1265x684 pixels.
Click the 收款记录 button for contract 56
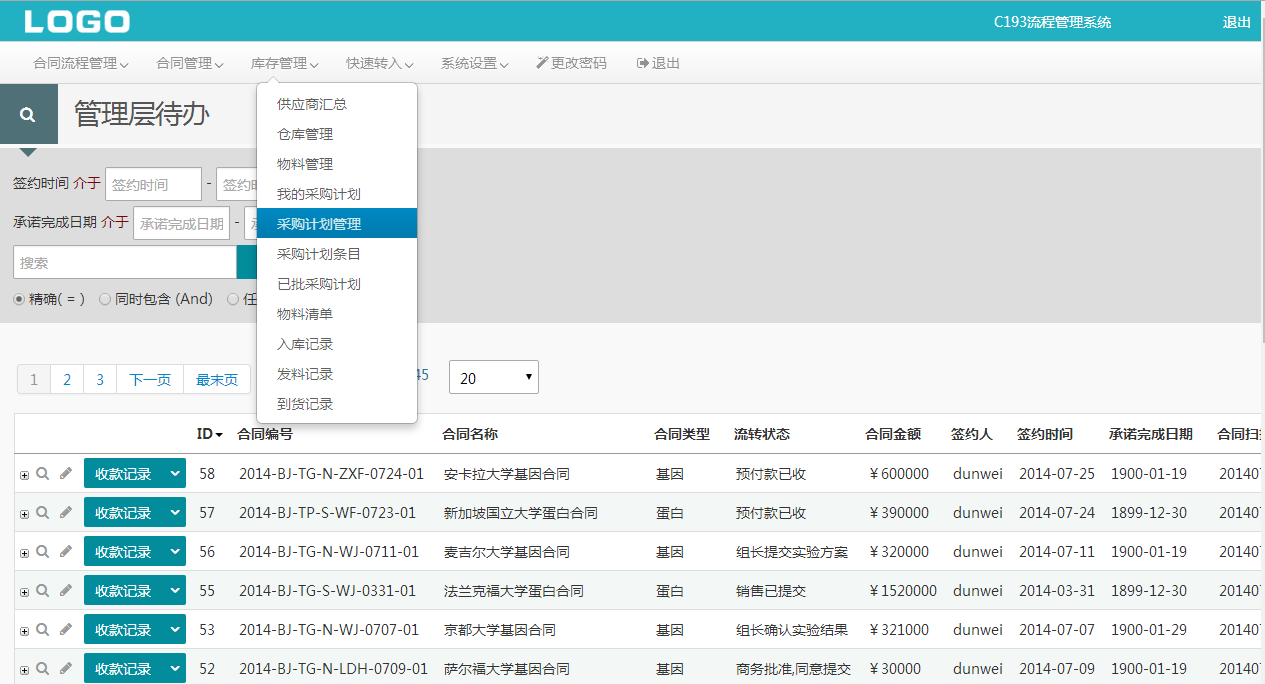pyautogui.click(x=123, y=552)
